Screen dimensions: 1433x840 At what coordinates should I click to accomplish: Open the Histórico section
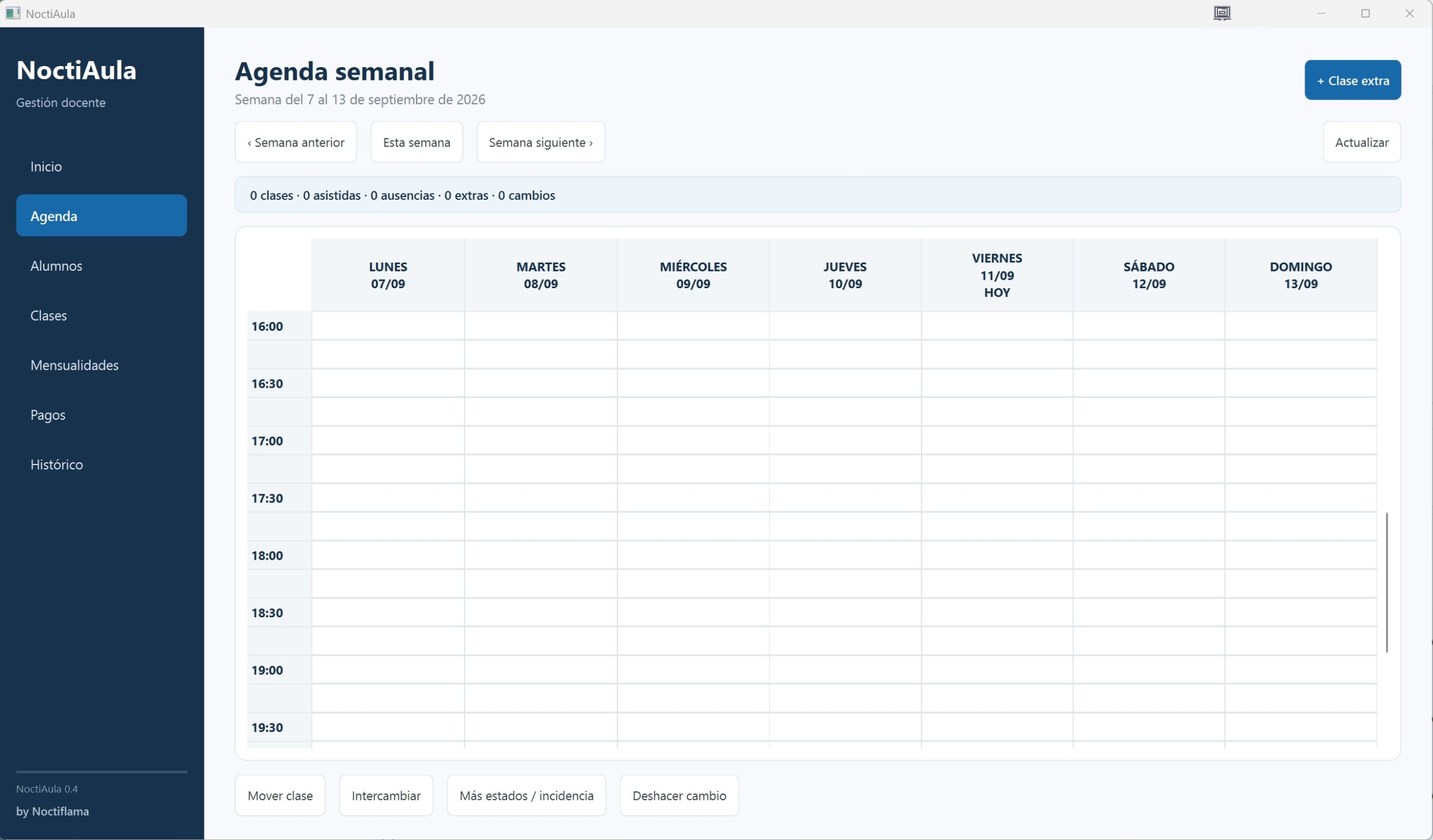(102, 464)
